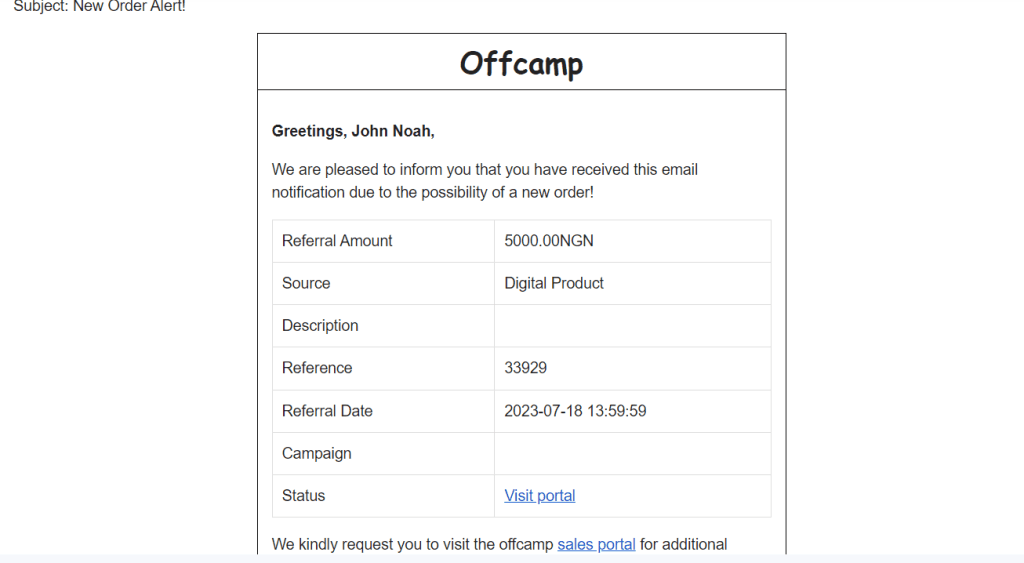Click the reference number 33929
The image size is (1024, 563).
click(x=525, y=368)
